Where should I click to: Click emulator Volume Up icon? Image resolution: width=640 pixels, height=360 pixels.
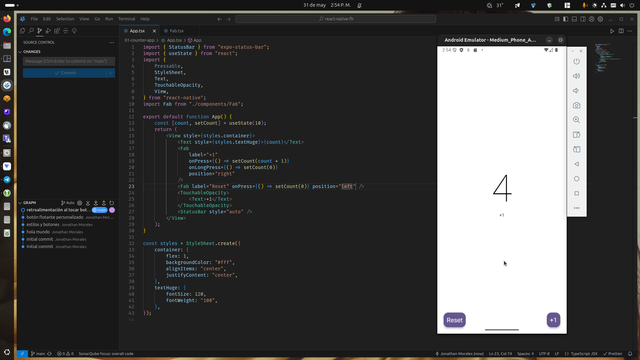click(576, 76)
